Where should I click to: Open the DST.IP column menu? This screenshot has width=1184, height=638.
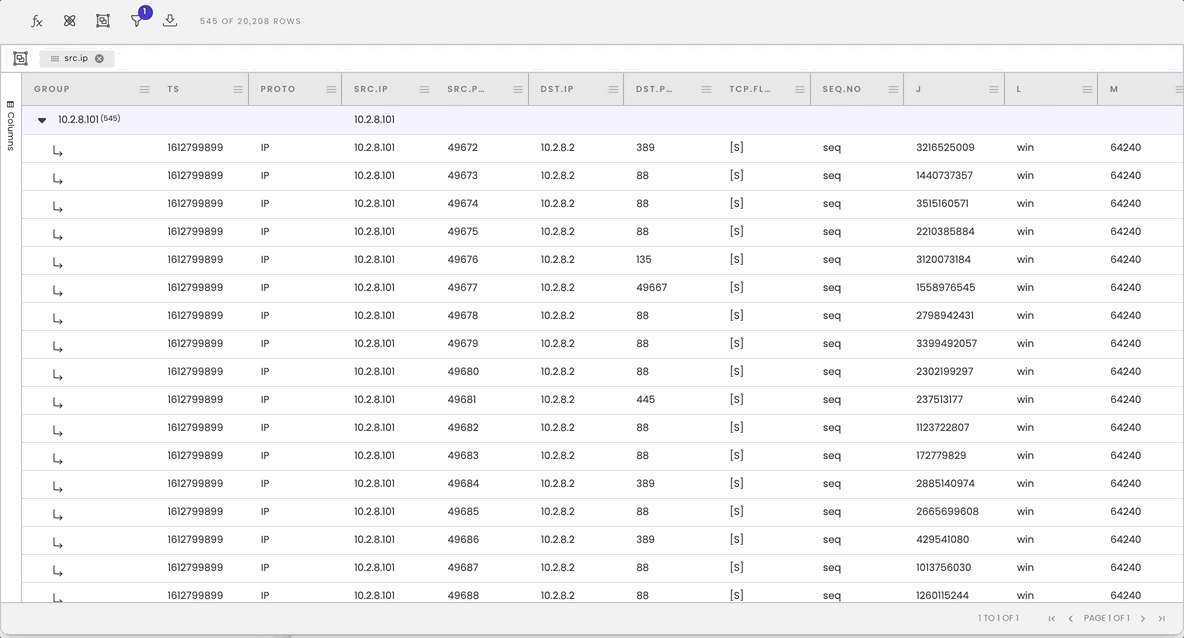(x=613, y=89)
